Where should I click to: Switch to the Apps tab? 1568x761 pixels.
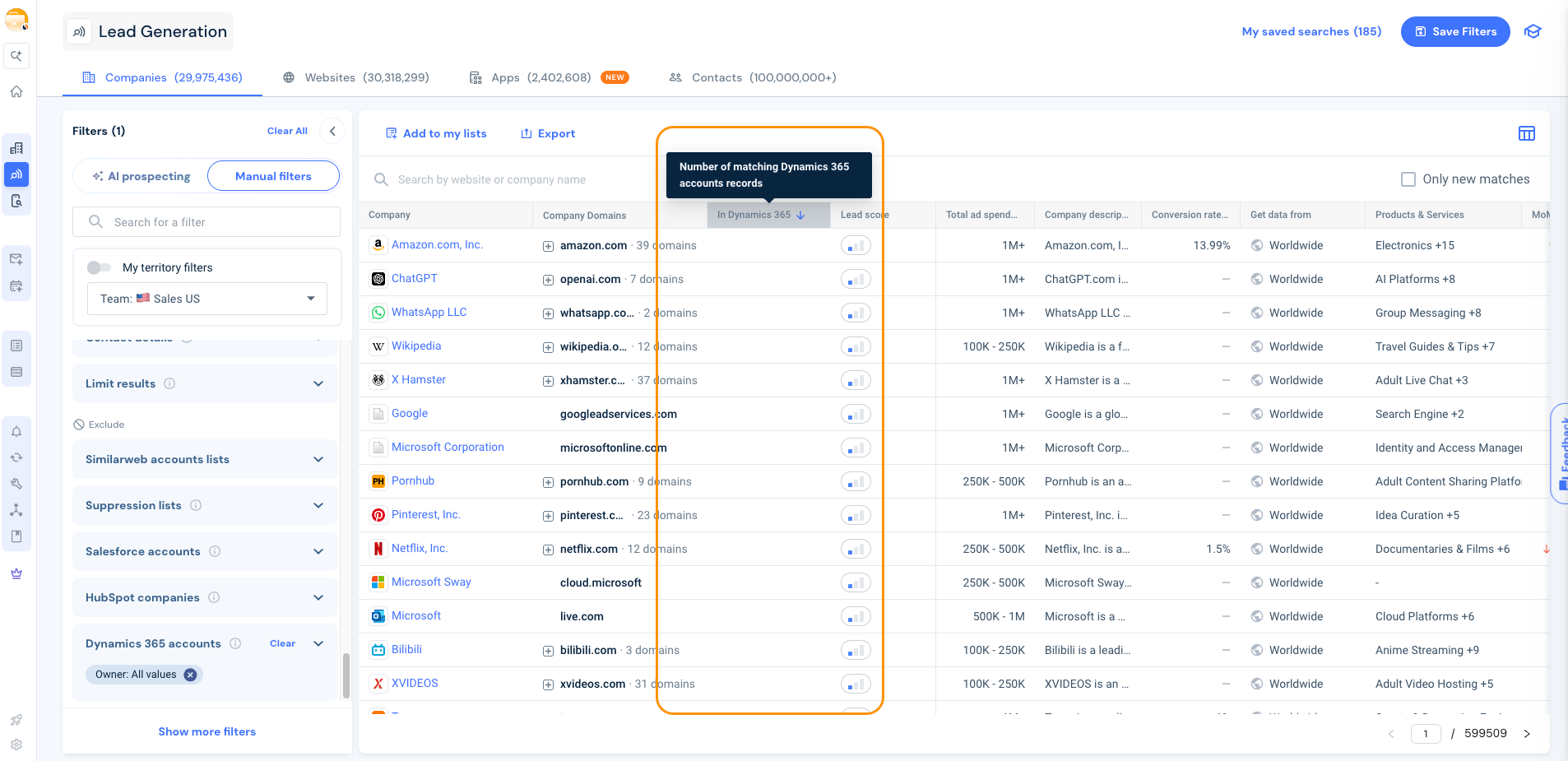[x=549, y=77]
